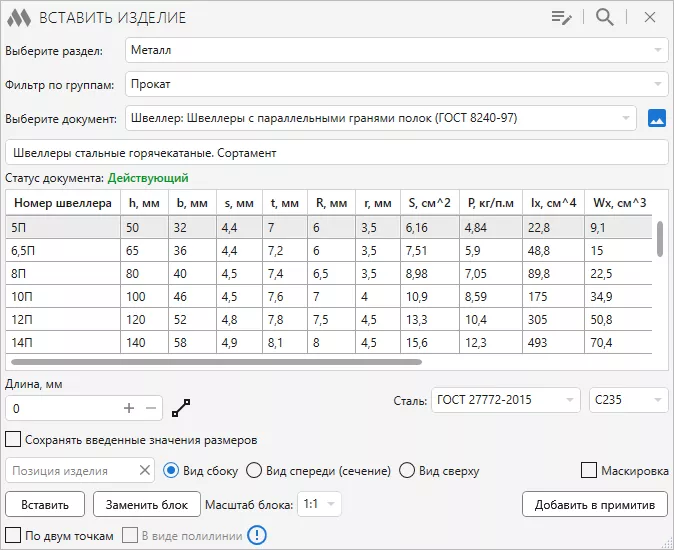Click the Wx, см^3 column header
This screenshot has width=674, height=550.
click(x=619, y=203)
